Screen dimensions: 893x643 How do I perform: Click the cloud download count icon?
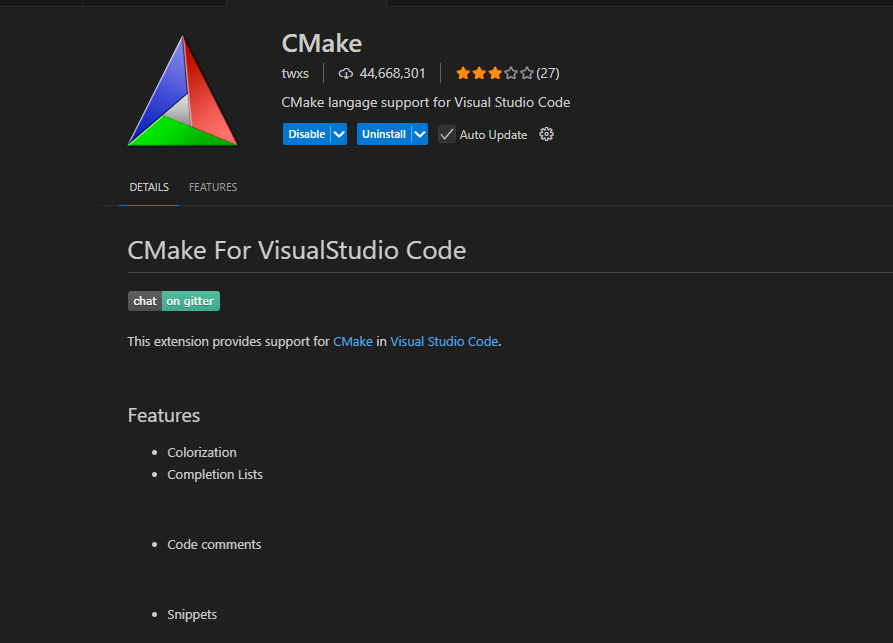(x=346, y=73)
